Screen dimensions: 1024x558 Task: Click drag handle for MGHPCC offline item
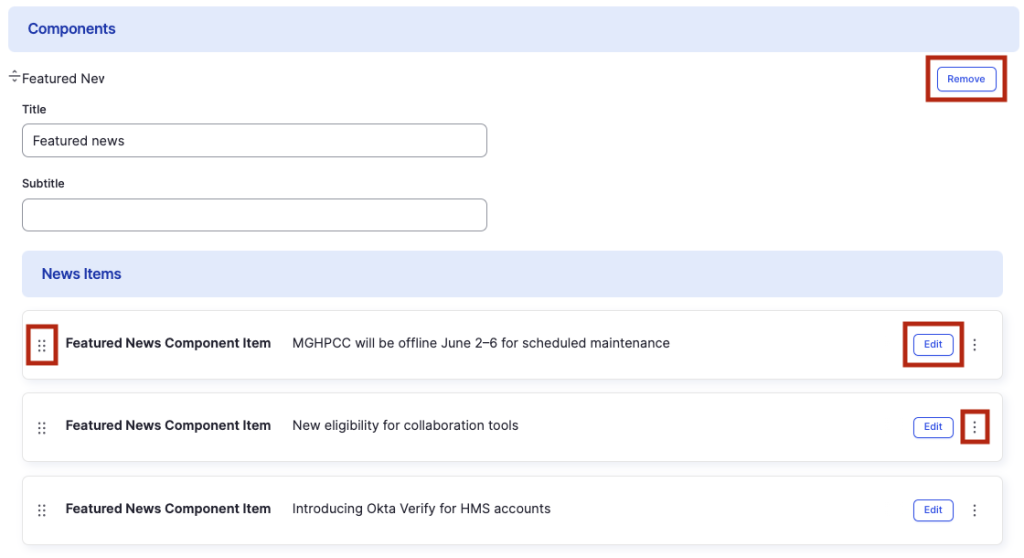click(42, 345)
